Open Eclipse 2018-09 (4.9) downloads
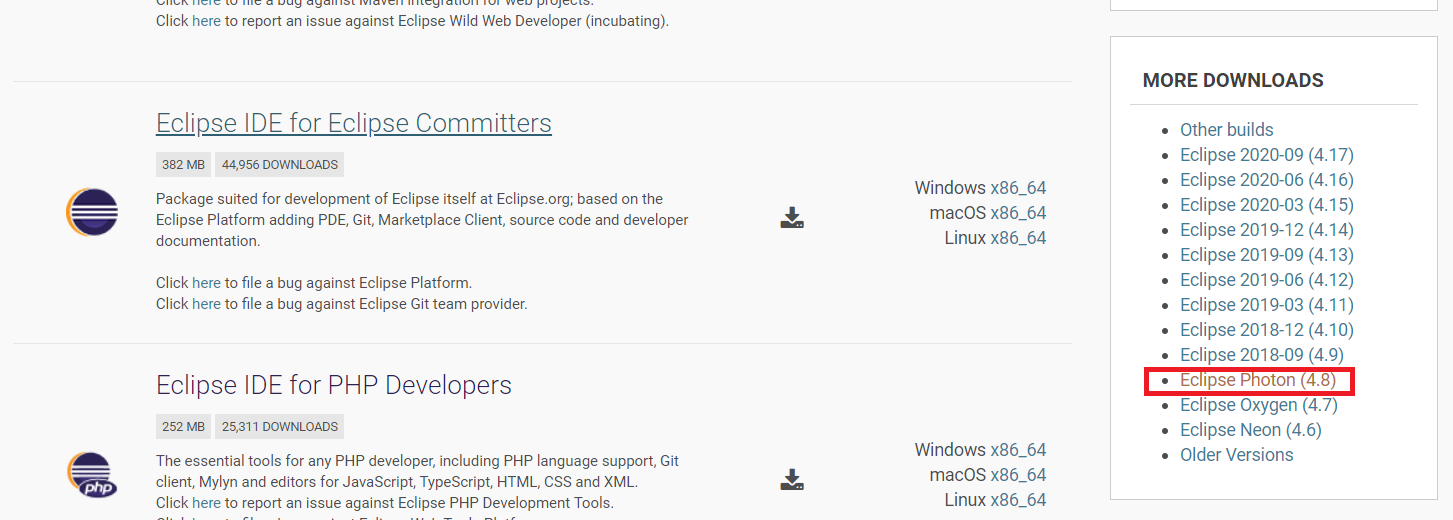 (1262, 355)
